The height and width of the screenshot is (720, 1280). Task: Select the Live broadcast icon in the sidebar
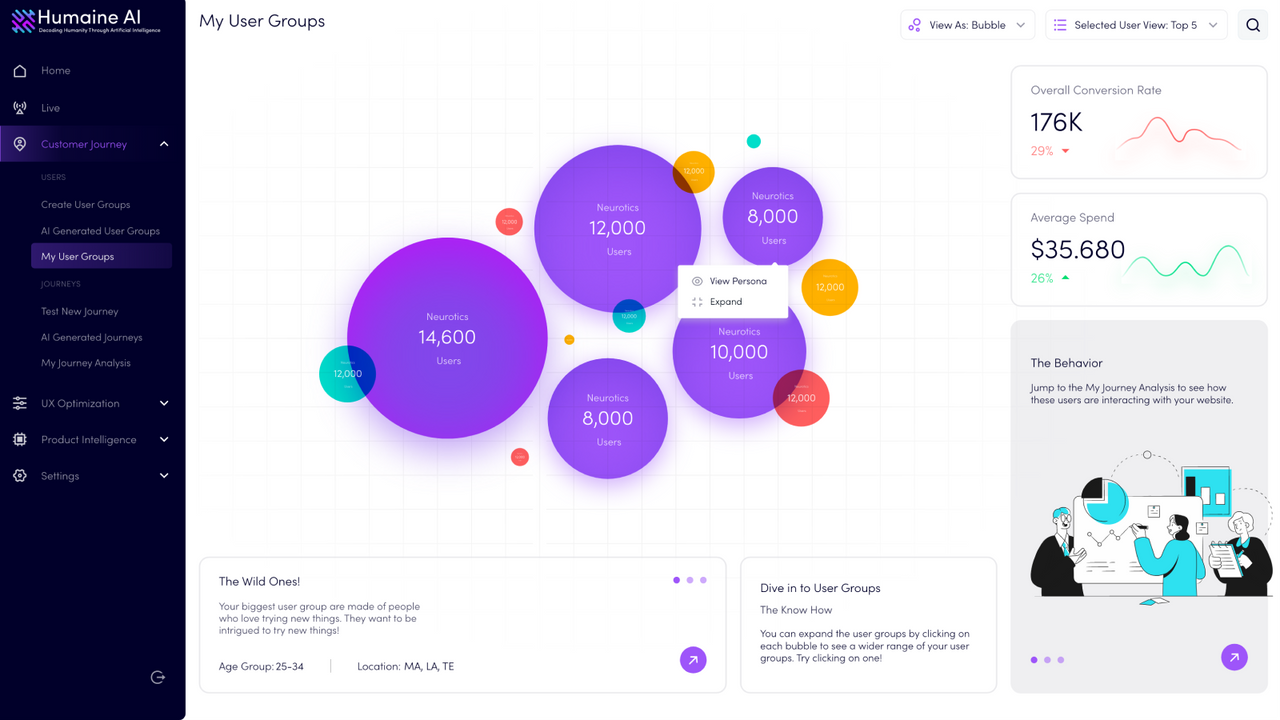click(x=19, y=107)
